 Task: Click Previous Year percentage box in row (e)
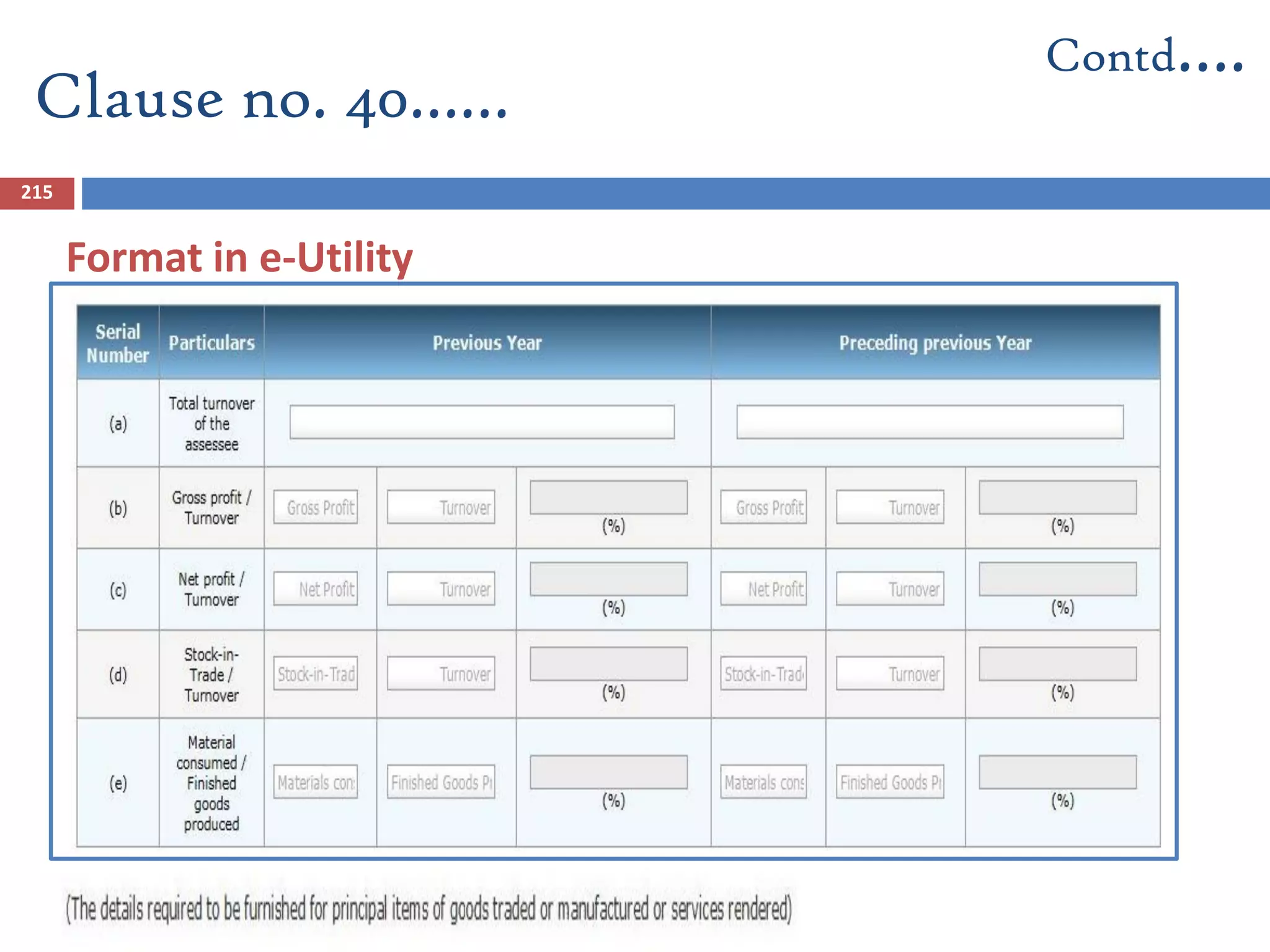pyautogui.click(x=608, y=772)
